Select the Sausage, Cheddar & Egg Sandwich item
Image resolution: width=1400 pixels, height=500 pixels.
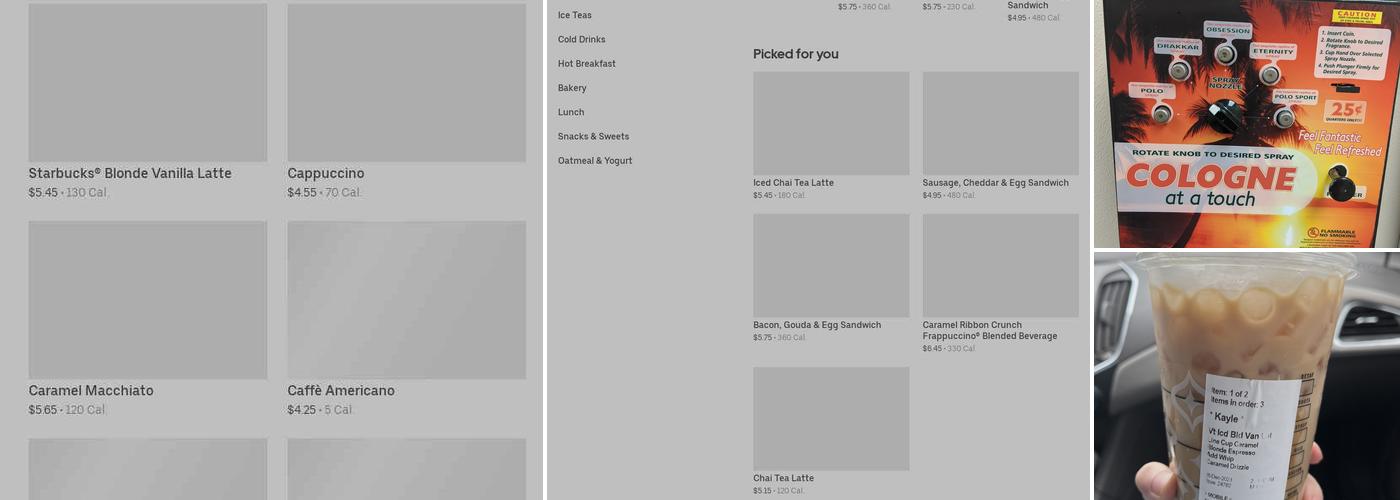click(x=1000, y=123)
